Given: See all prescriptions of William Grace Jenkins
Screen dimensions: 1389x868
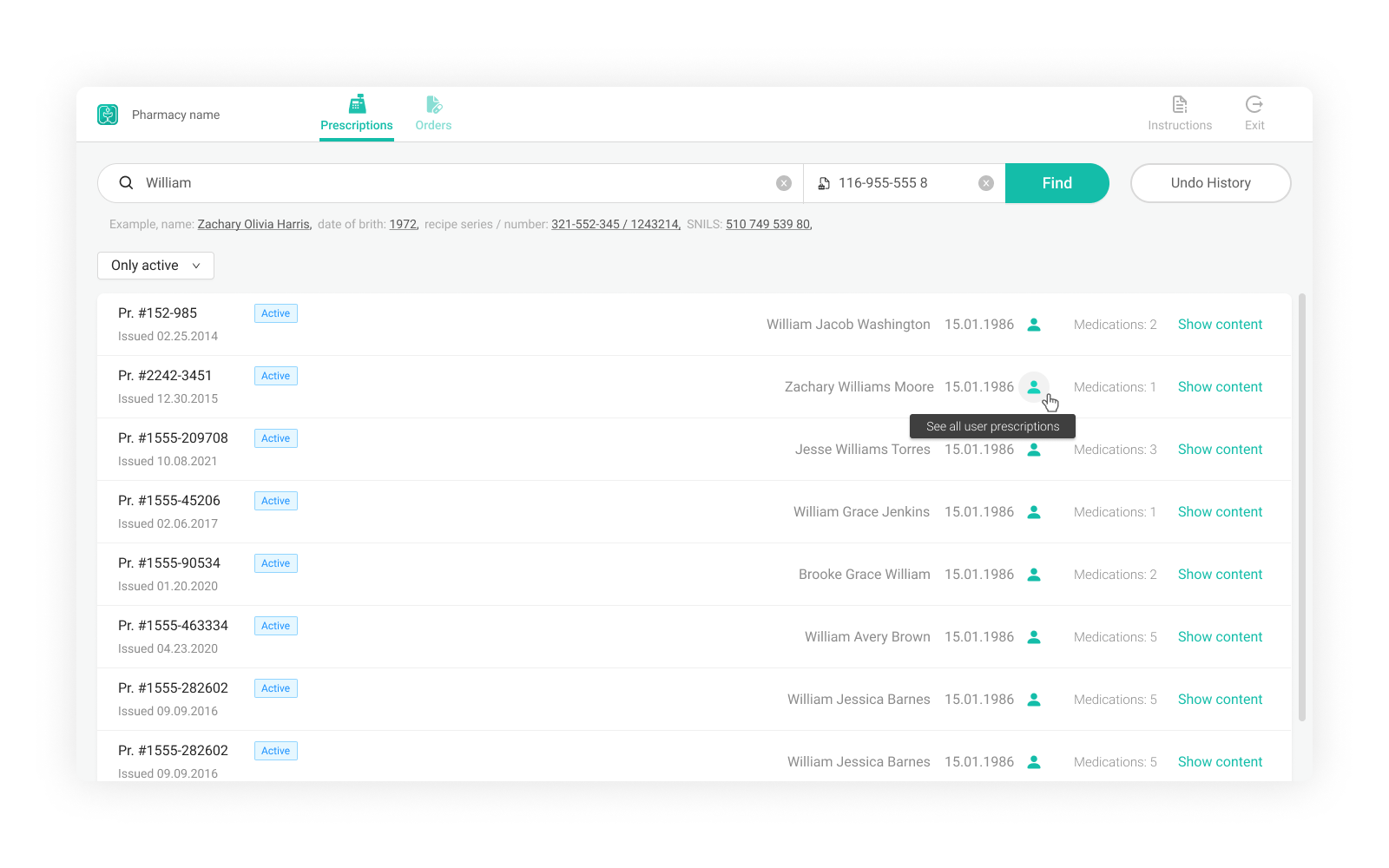Looking at the screenshot, I should pyautogui.click(x=1034, y=512).
